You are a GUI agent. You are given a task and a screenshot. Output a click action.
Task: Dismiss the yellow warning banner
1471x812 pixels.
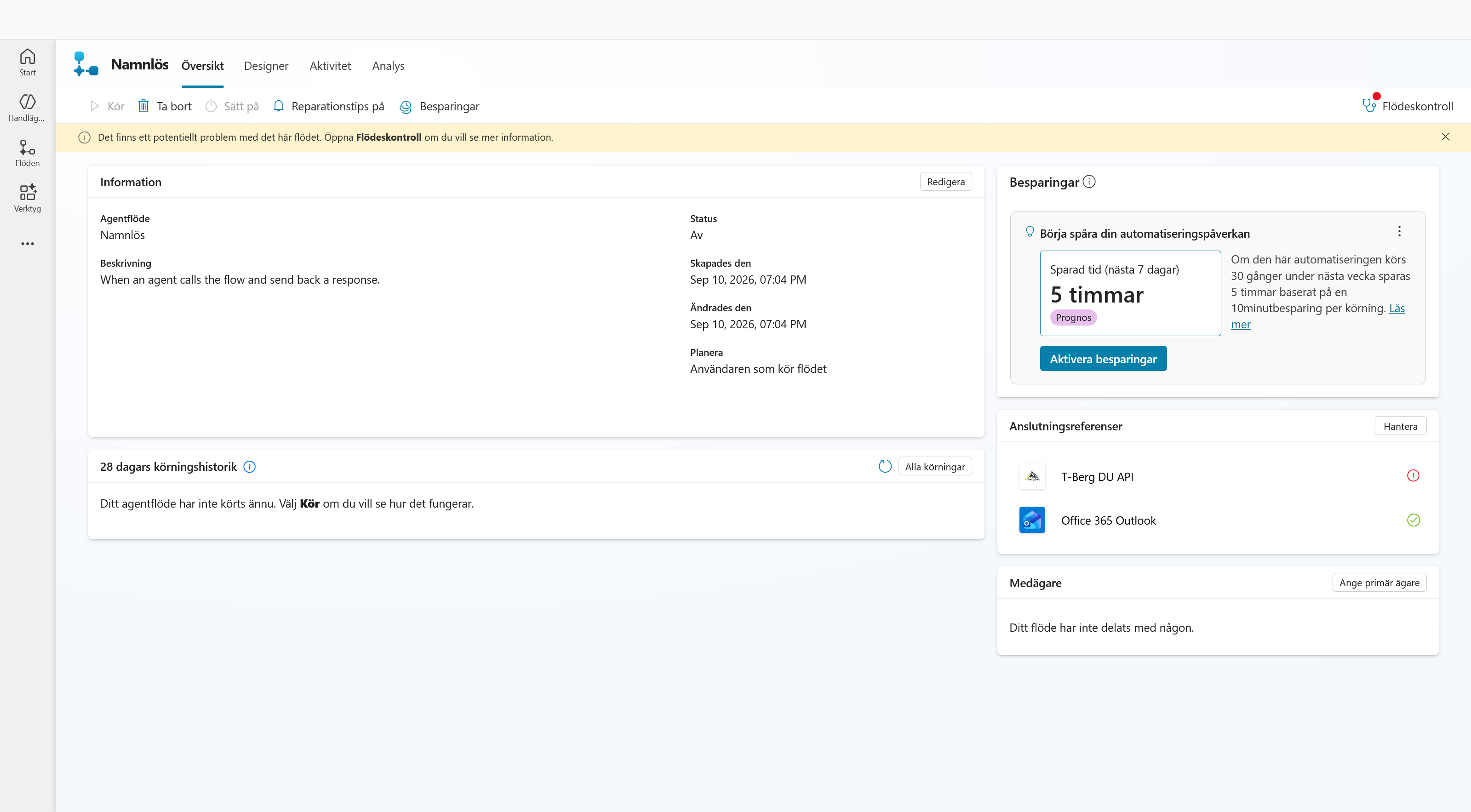point(1445,137)
